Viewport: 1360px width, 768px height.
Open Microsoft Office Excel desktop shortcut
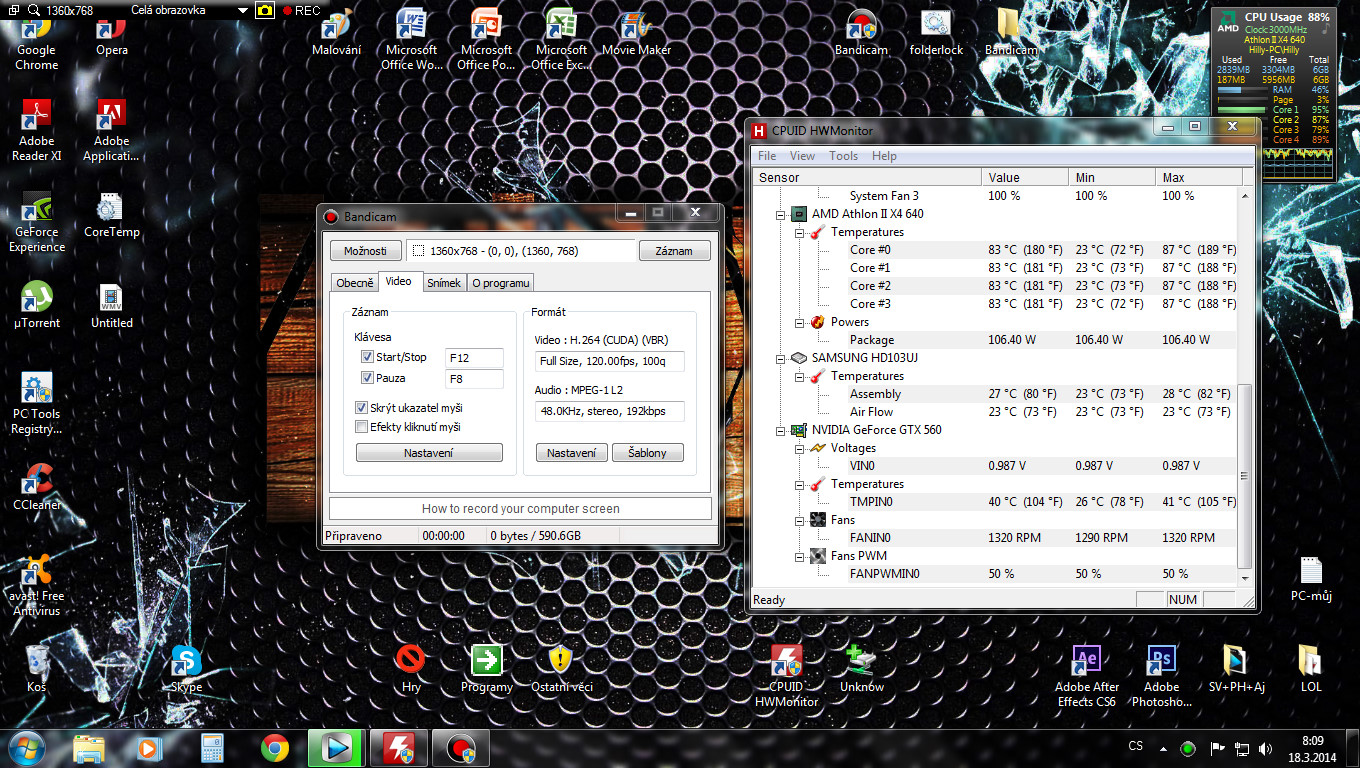pos(561,40)
